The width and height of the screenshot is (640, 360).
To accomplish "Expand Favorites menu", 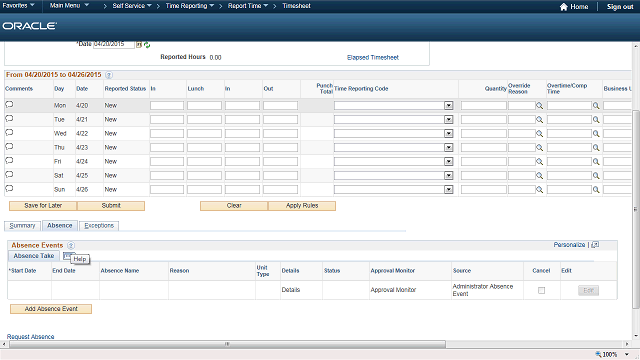I will (18, 5).
